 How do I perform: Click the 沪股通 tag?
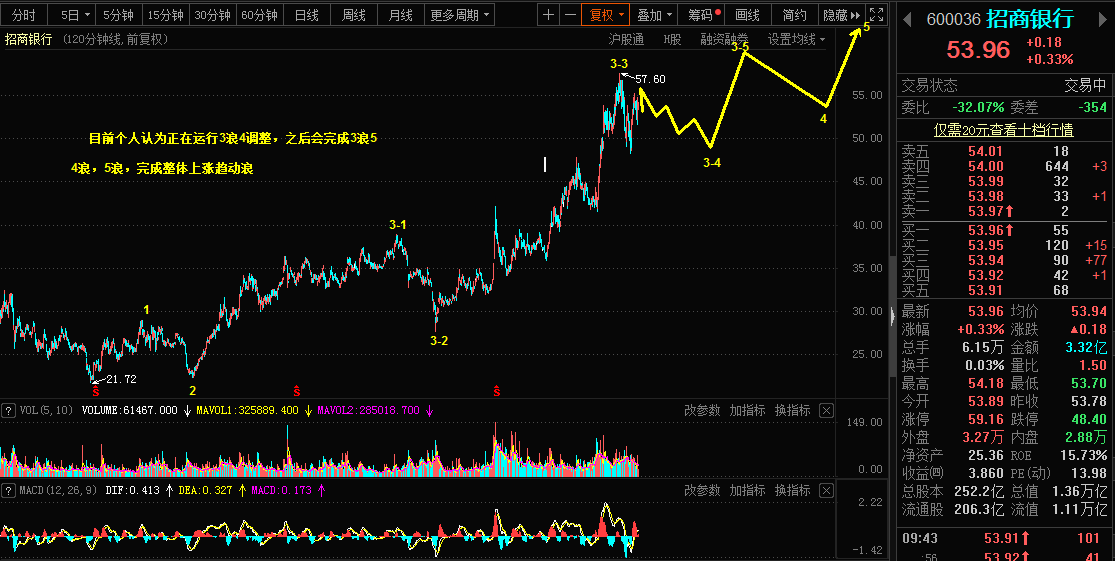click(626, 40)
